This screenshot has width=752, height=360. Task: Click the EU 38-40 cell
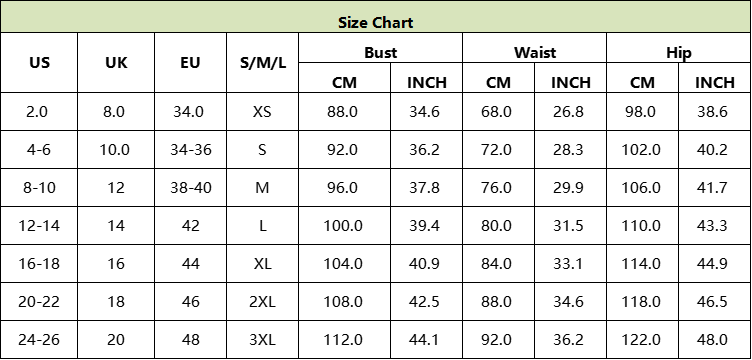[190, 187]
